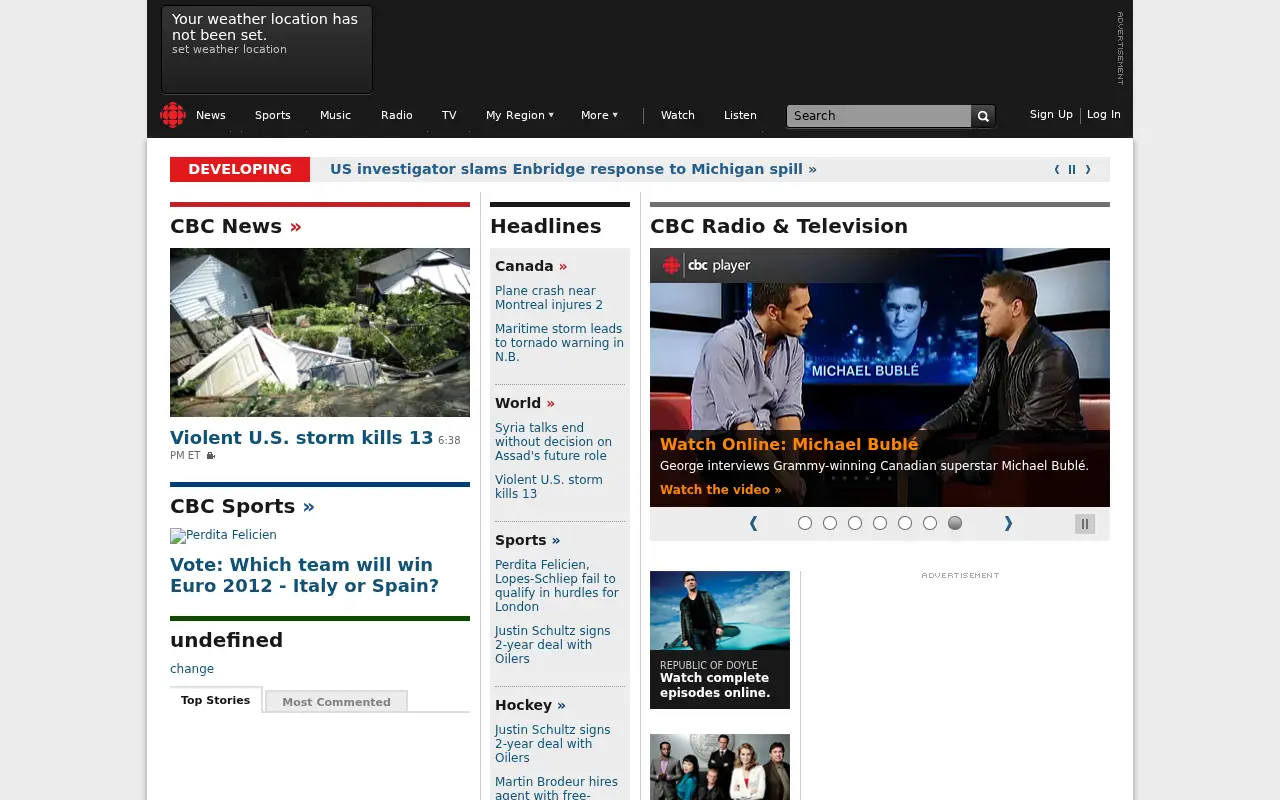The image size is (1280, 800).
Task: Advance Developing ticker to next headline
Action: (1088, 170)
